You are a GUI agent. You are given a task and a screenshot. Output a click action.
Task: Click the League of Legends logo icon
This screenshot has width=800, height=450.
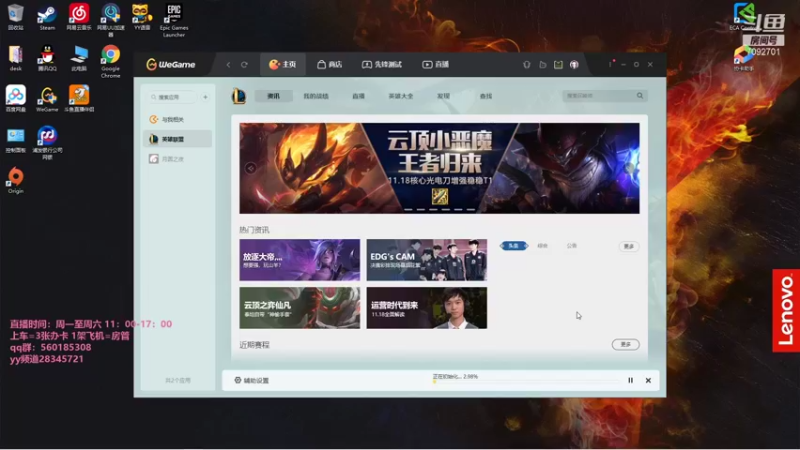coord(239,96)
